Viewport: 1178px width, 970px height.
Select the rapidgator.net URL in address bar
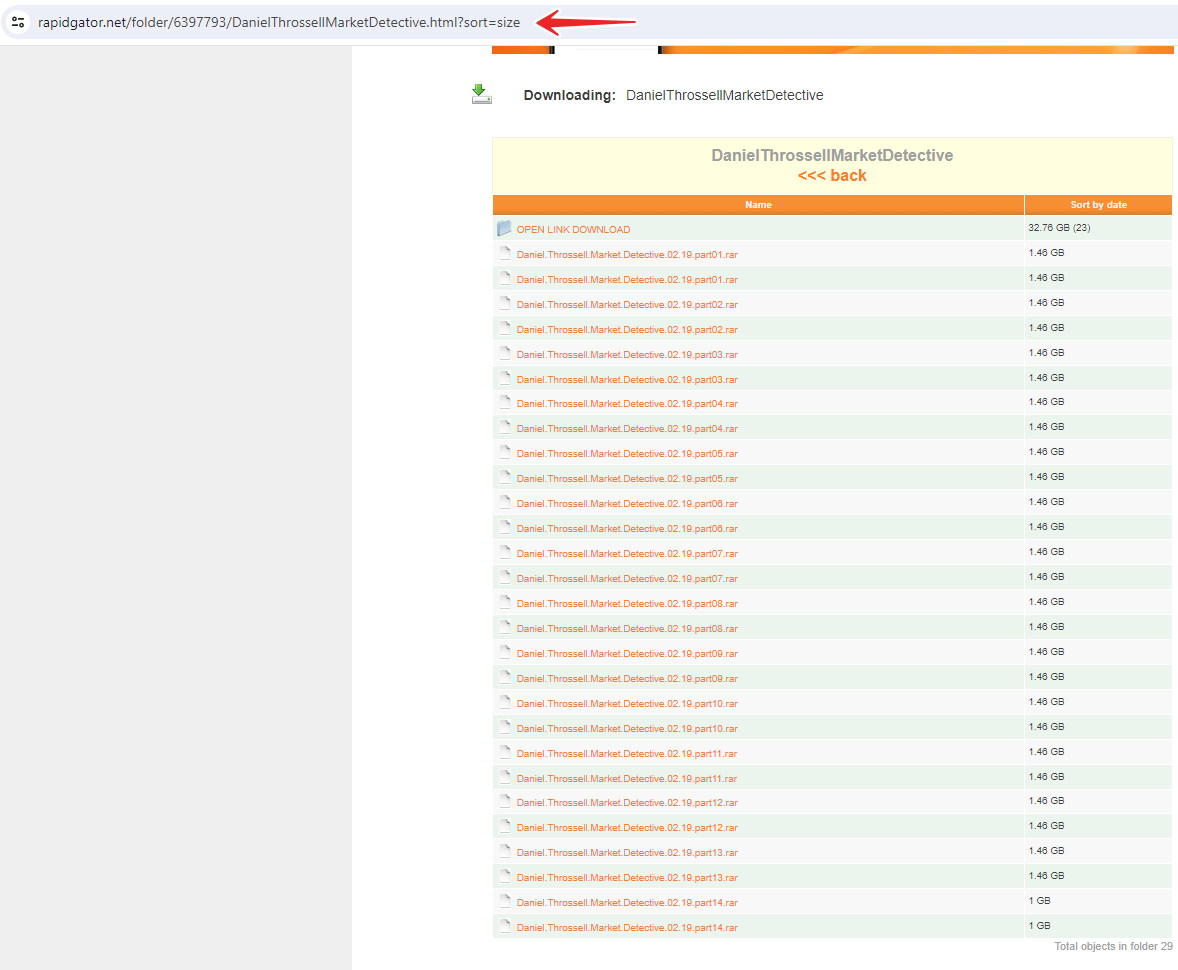pos(279,23)
